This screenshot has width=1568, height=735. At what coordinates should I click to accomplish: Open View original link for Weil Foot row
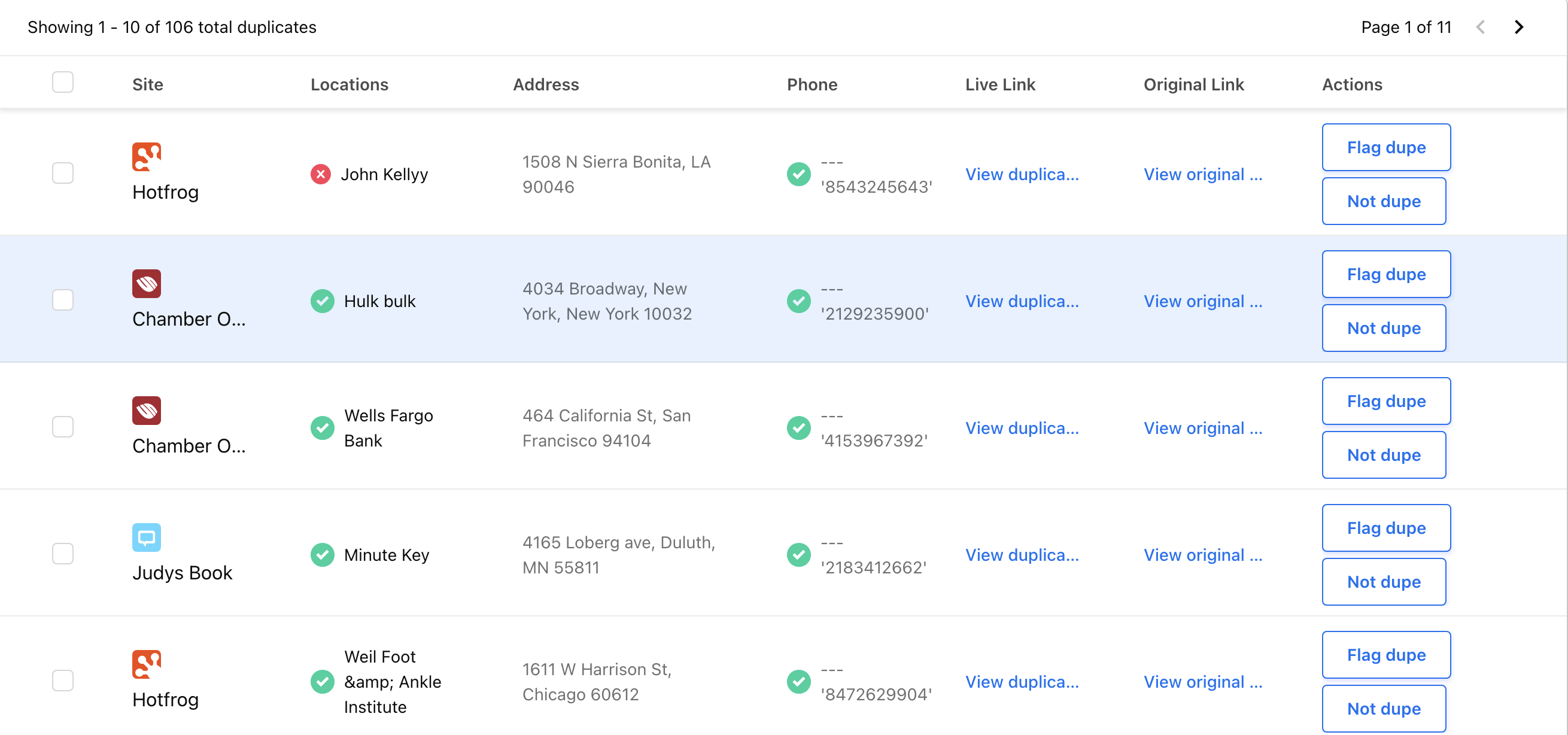[x=1203, y=682]
